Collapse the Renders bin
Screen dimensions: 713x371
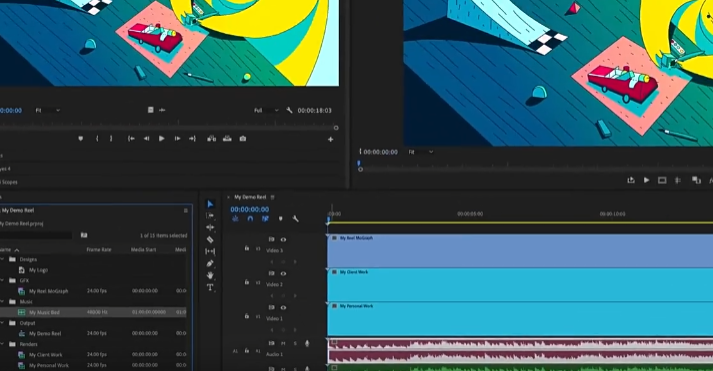coord(2,344)
